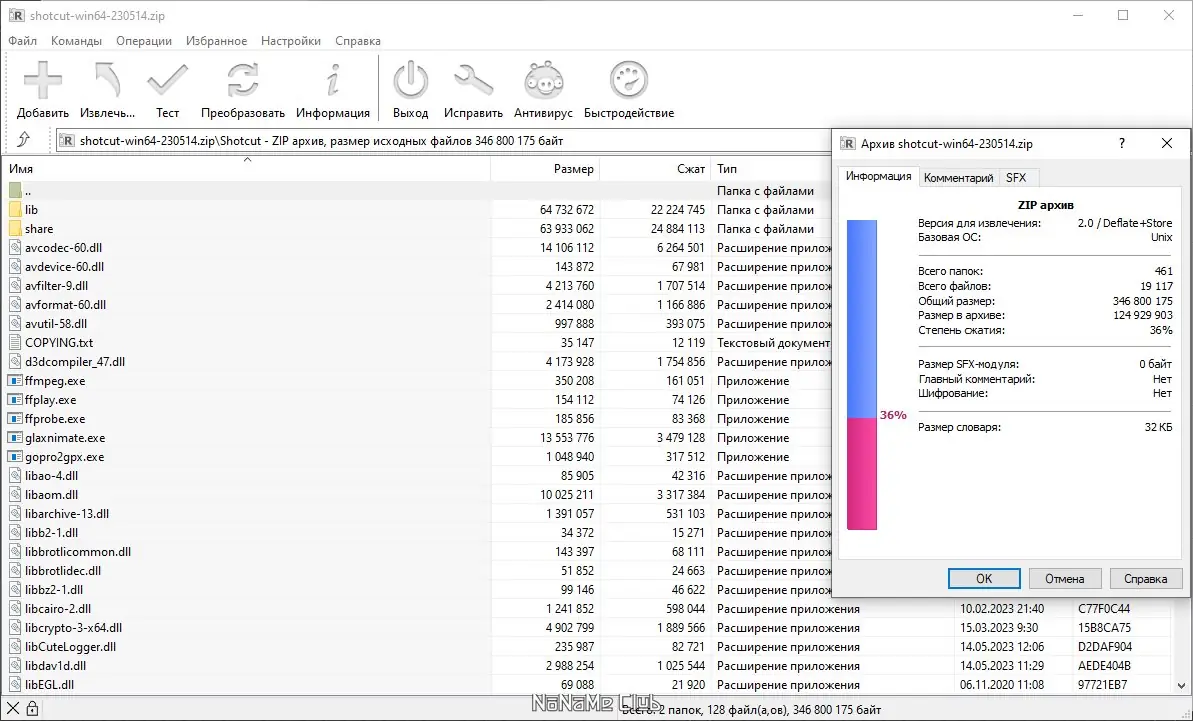Run the Тест (Test) toolbar icon
Screen dimensions: 1193x721
(167, 80)
